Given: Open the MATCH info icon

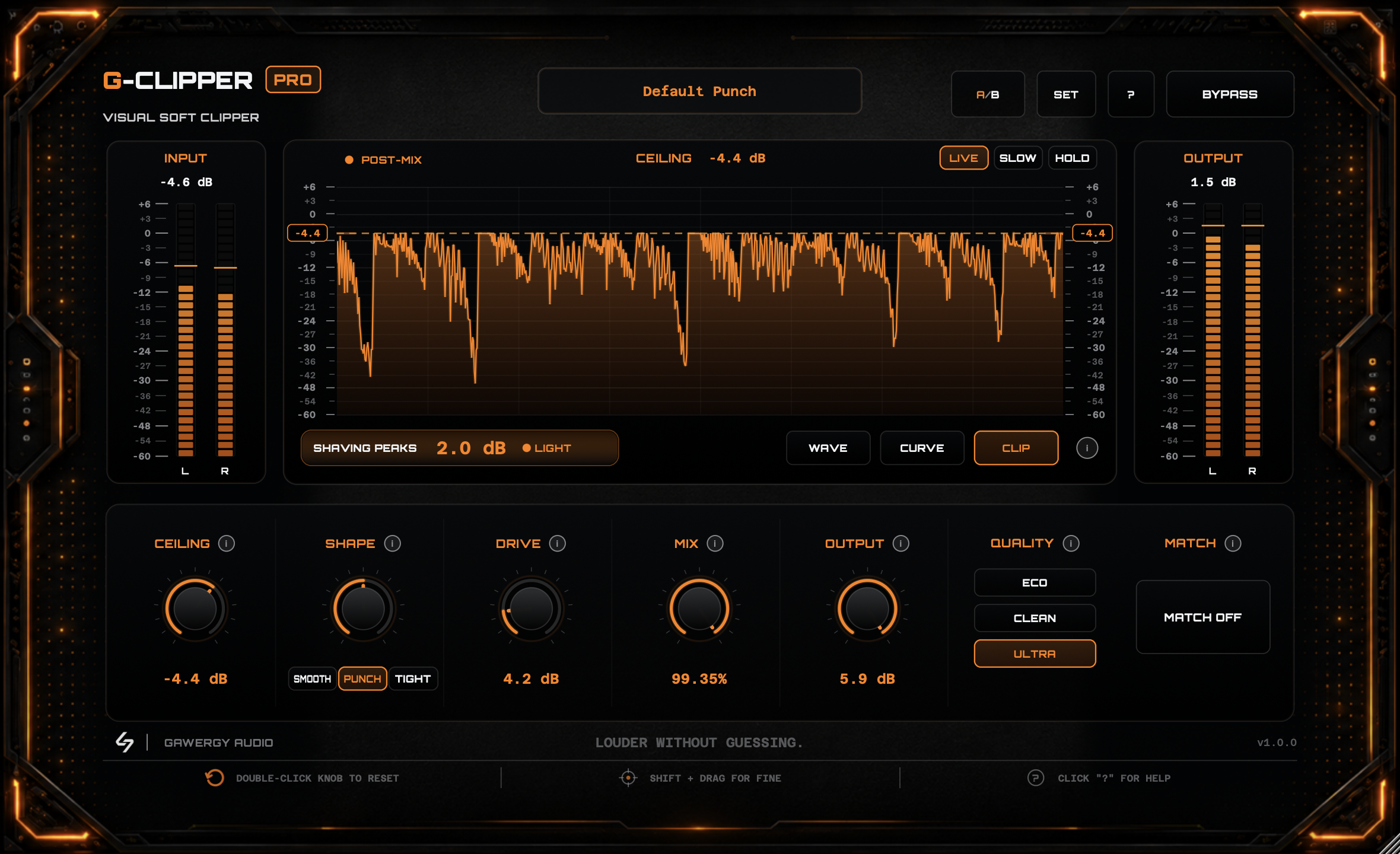Looking at the screenshot, I should pos(1233,543).
